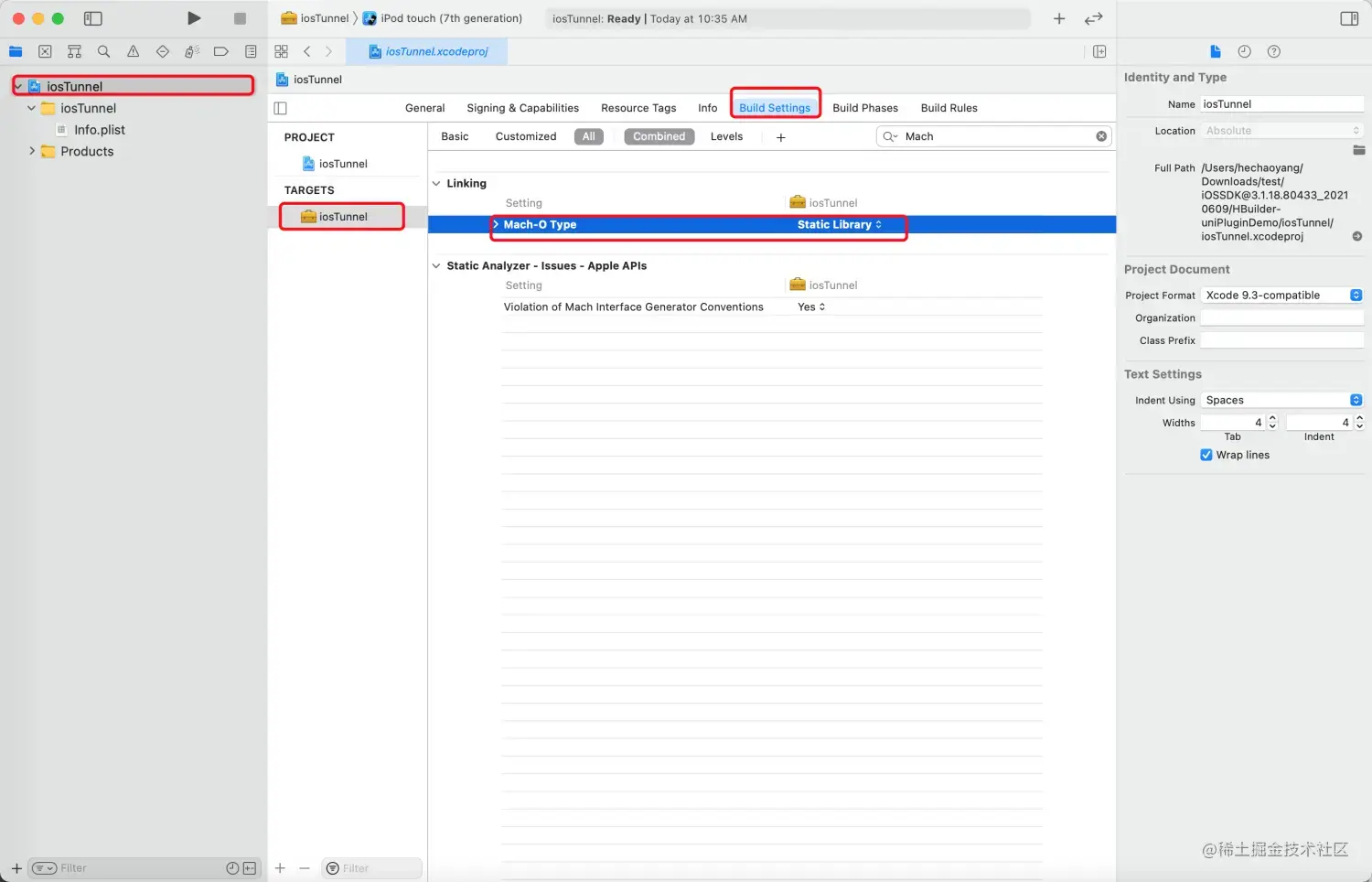This screenshot has width=1372, height=882.
Task: Show the Project navigator folder icon
Action: click(16, 51)
